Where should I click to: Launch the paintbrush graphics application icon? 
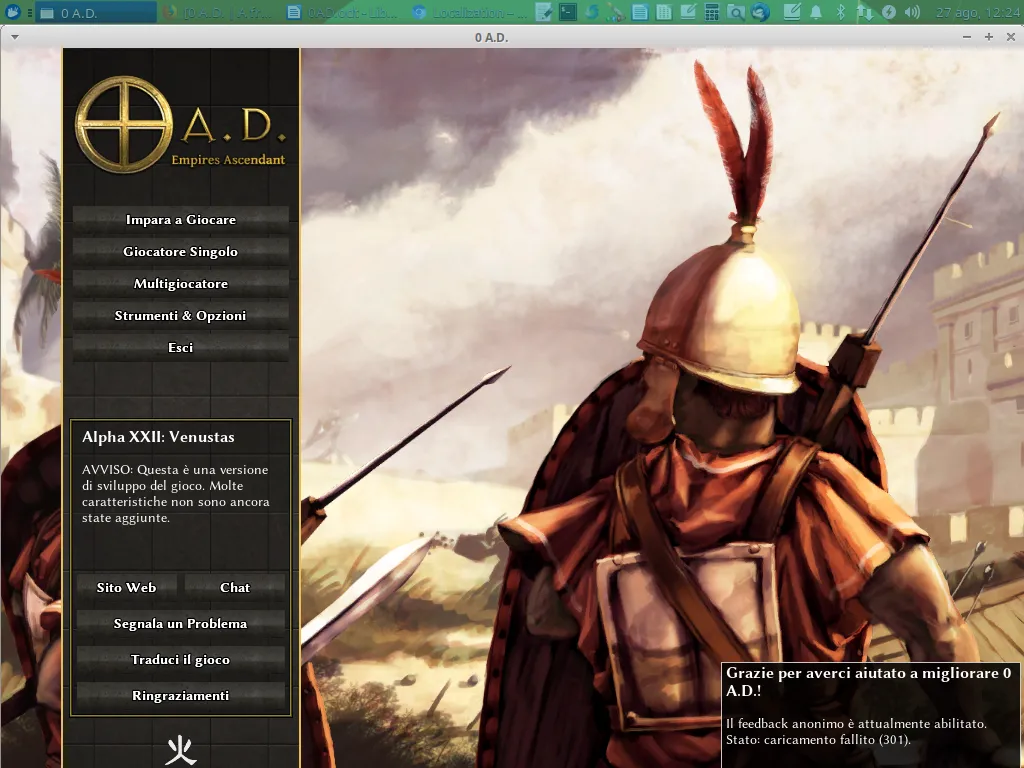pyautogui.click(x=615, y=12)
